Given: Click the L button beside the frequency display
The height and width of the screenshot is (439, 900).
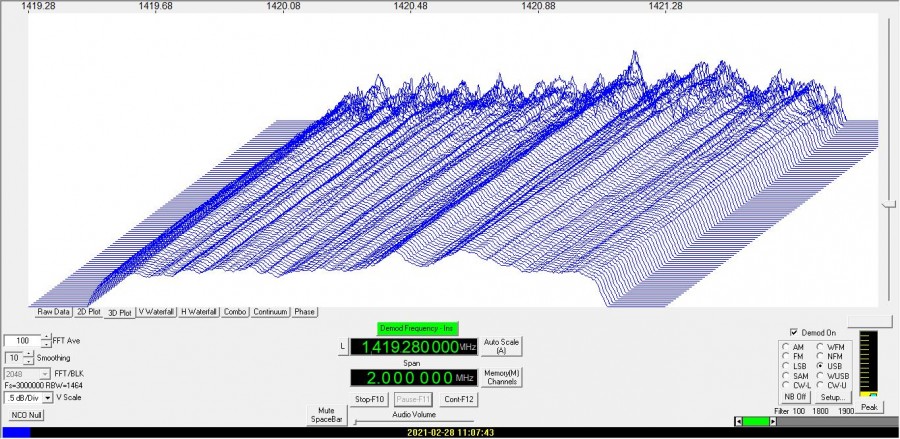Looking at the screenshot, I should coord(342,346).
